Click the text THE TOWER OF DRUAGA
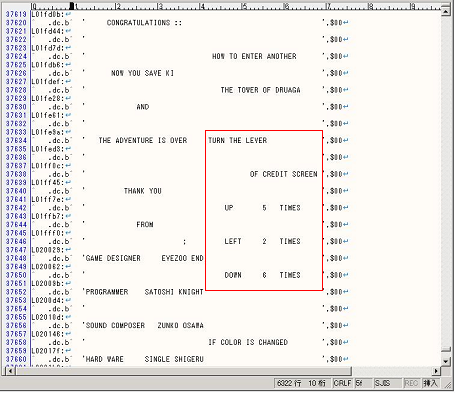The height and width of the screenshot is (393, 455). point(260,90)
